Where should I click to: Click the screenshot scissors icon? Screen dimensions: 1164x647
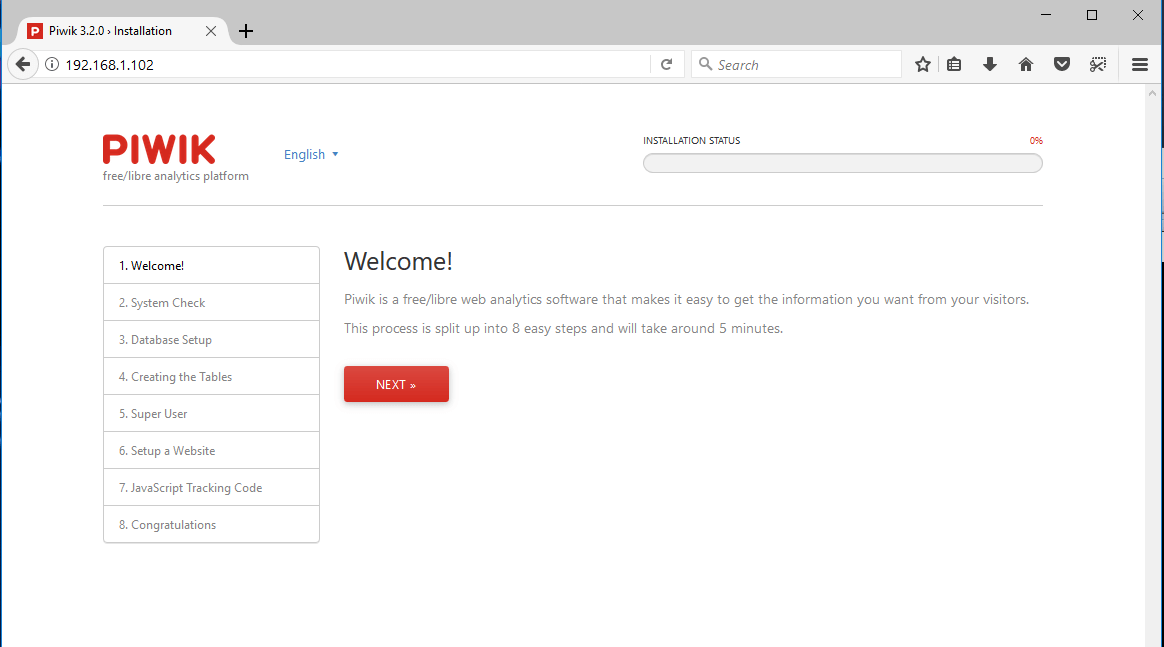pos(1098,65)
